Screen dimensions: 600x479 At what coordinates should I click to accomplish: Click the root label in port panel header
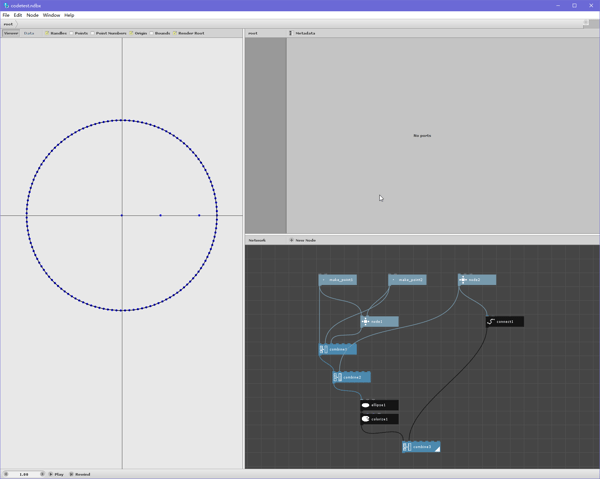tap(253, 33)
